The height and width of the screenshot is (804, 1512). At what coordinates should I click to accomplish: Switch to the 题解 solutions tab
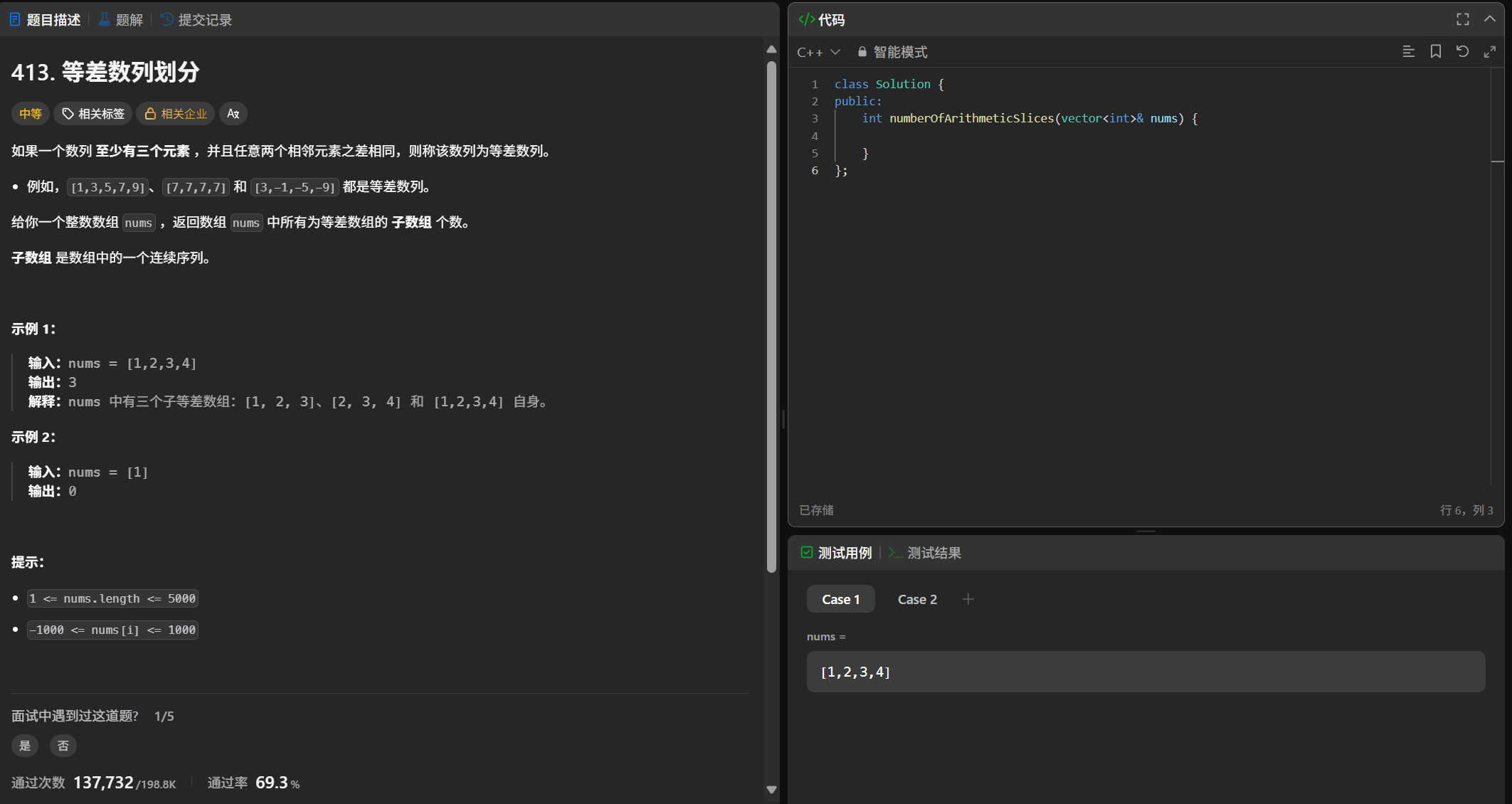(121, 20)
